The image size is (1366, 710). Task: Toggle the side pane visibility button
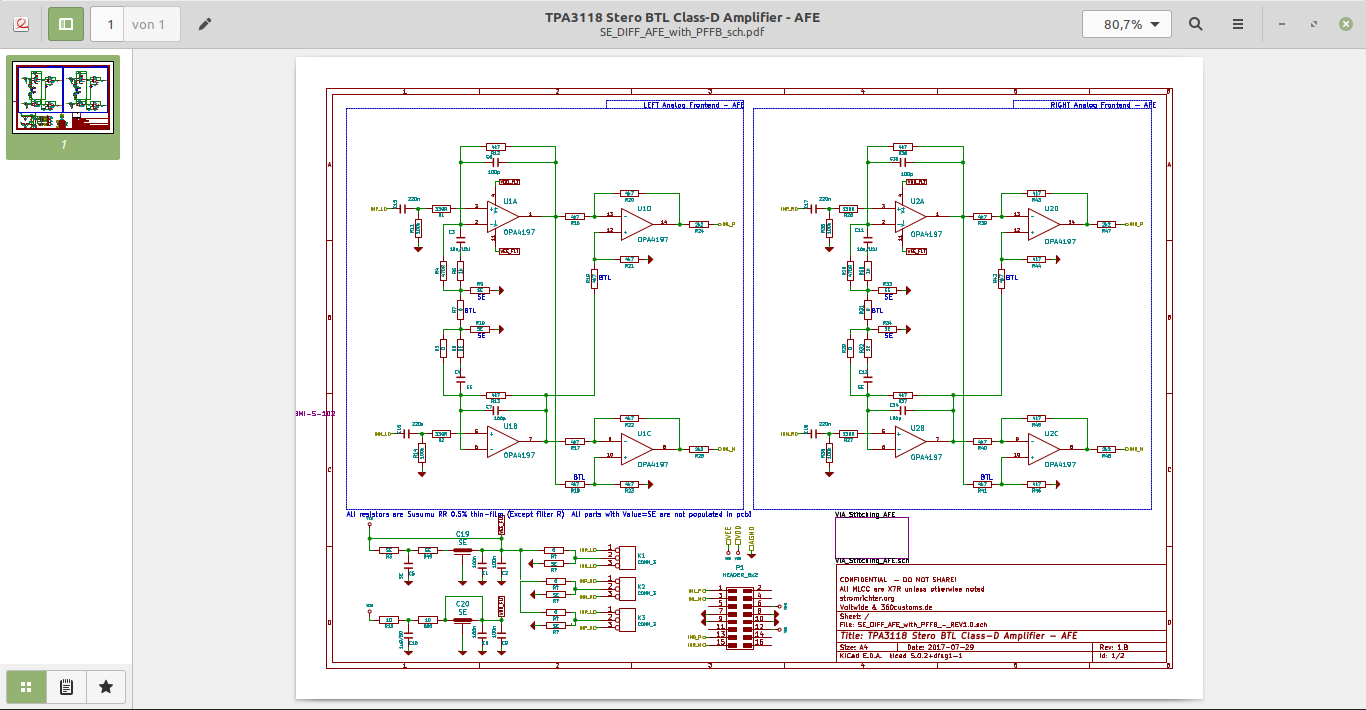(66, 24)
